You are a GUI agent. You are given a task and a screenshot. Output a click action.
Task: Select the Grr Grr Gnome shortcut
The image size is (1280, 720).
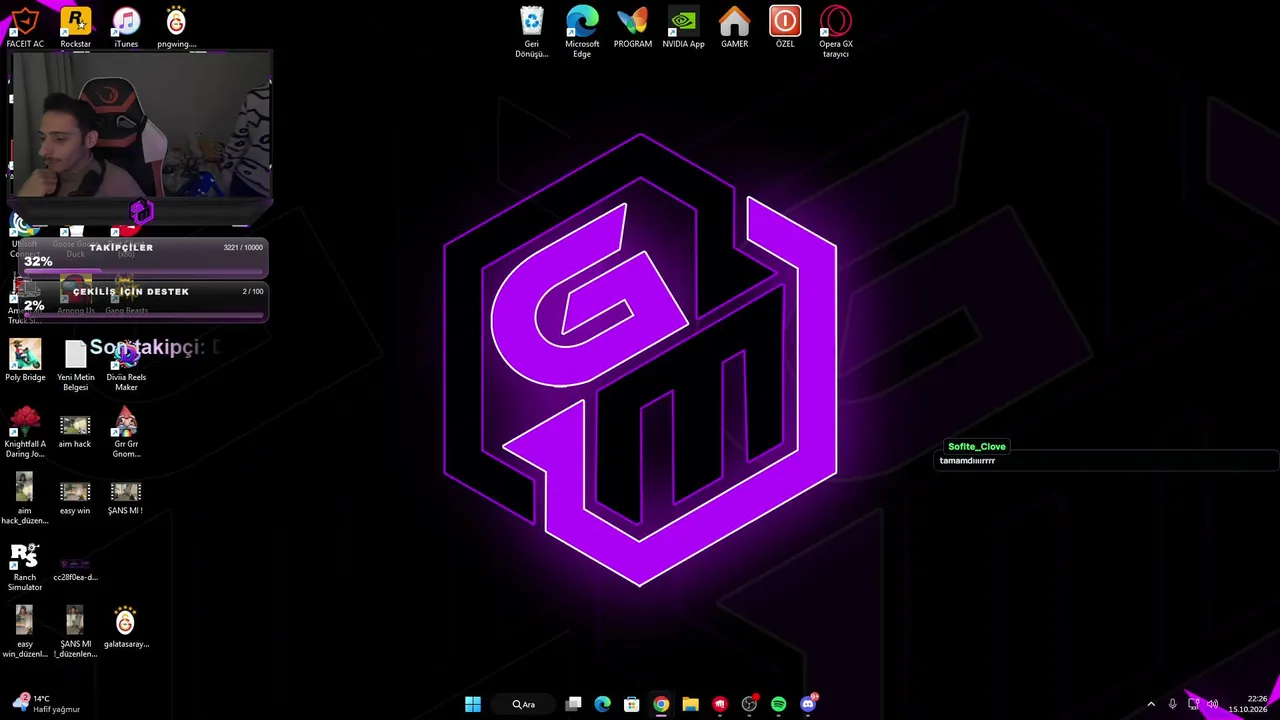pos(126,433)
